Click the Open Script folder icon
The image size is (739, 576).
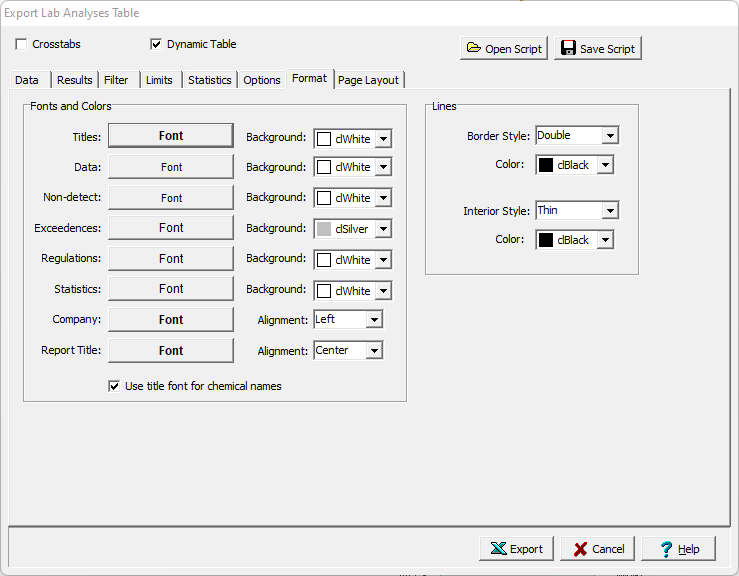473,48
